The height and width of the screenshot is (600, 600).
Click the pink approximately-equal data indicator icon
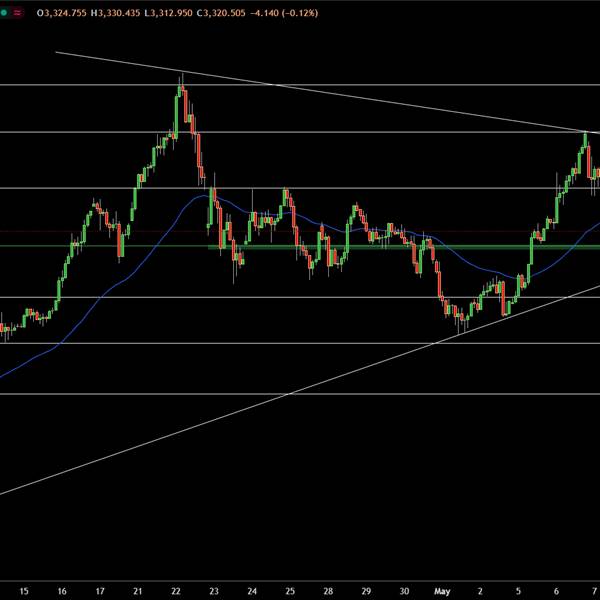(x=18, y=13)
